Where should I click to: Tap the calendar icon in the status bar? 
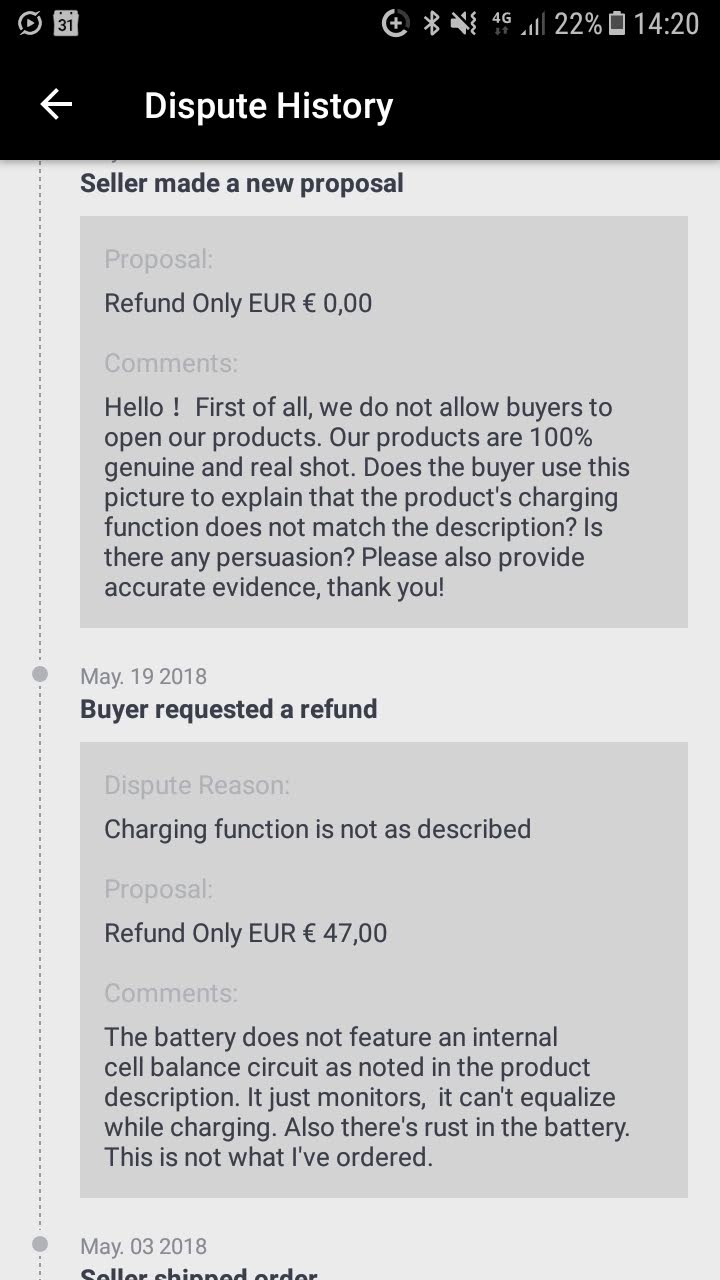pos(66,23)
